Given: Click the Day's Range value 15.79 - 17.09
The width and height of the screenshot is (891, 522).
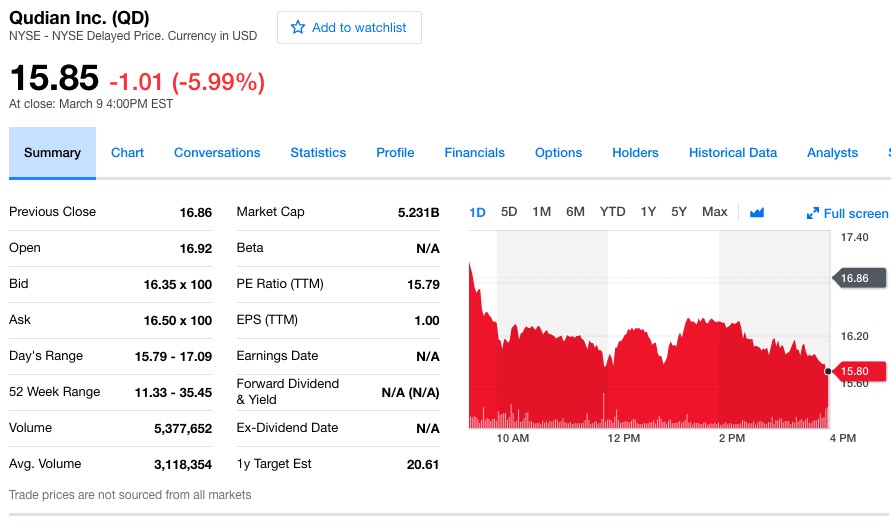Looking at the screenshot, I should (x=173, y=357).
